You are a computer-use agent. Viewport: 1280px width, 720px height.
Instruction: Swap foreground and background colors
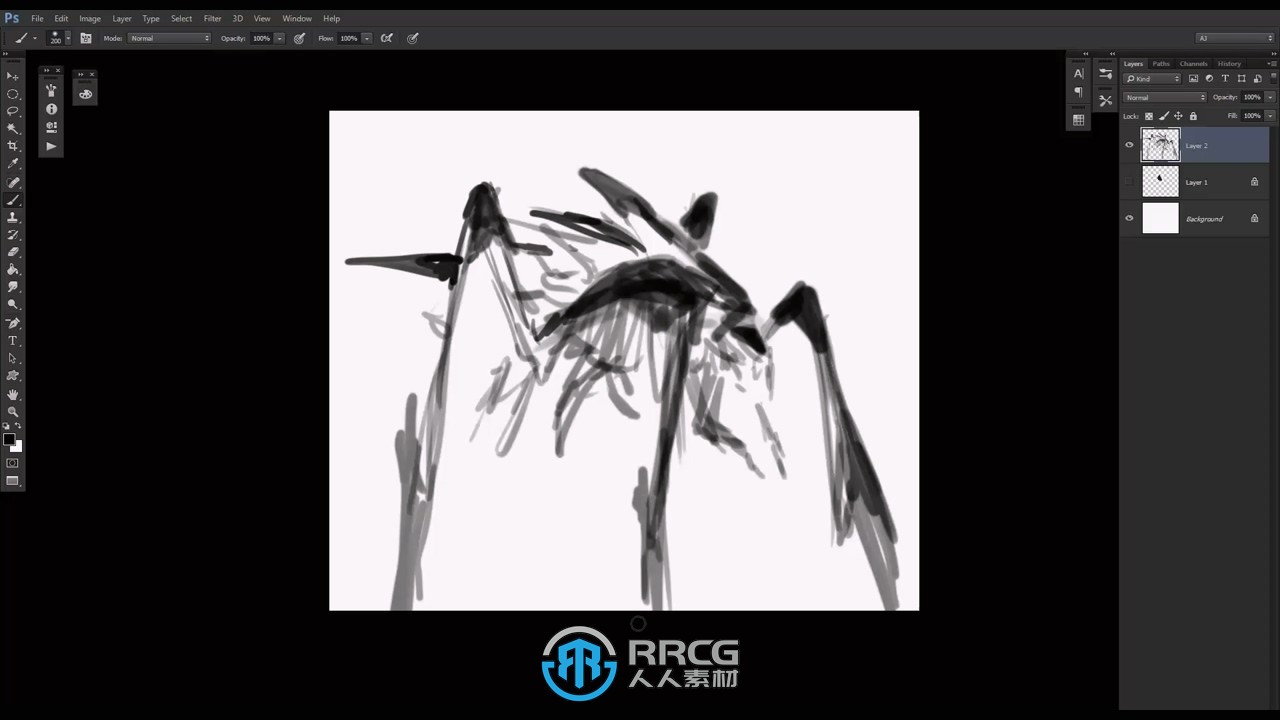[x=18, y=427]
